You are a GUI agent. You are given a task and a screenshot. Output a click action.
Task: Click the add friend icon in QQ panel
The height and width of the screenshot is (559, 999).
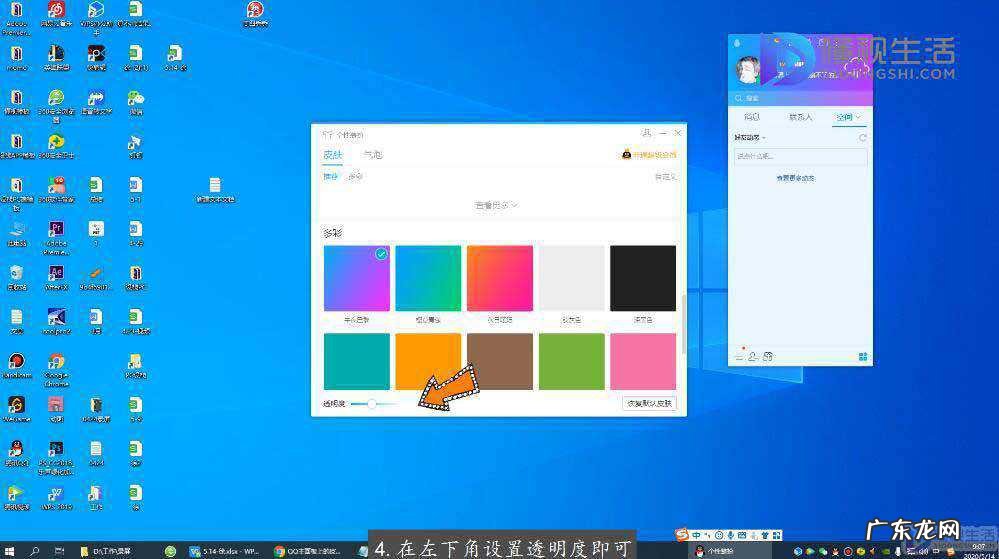coord(753,357)
